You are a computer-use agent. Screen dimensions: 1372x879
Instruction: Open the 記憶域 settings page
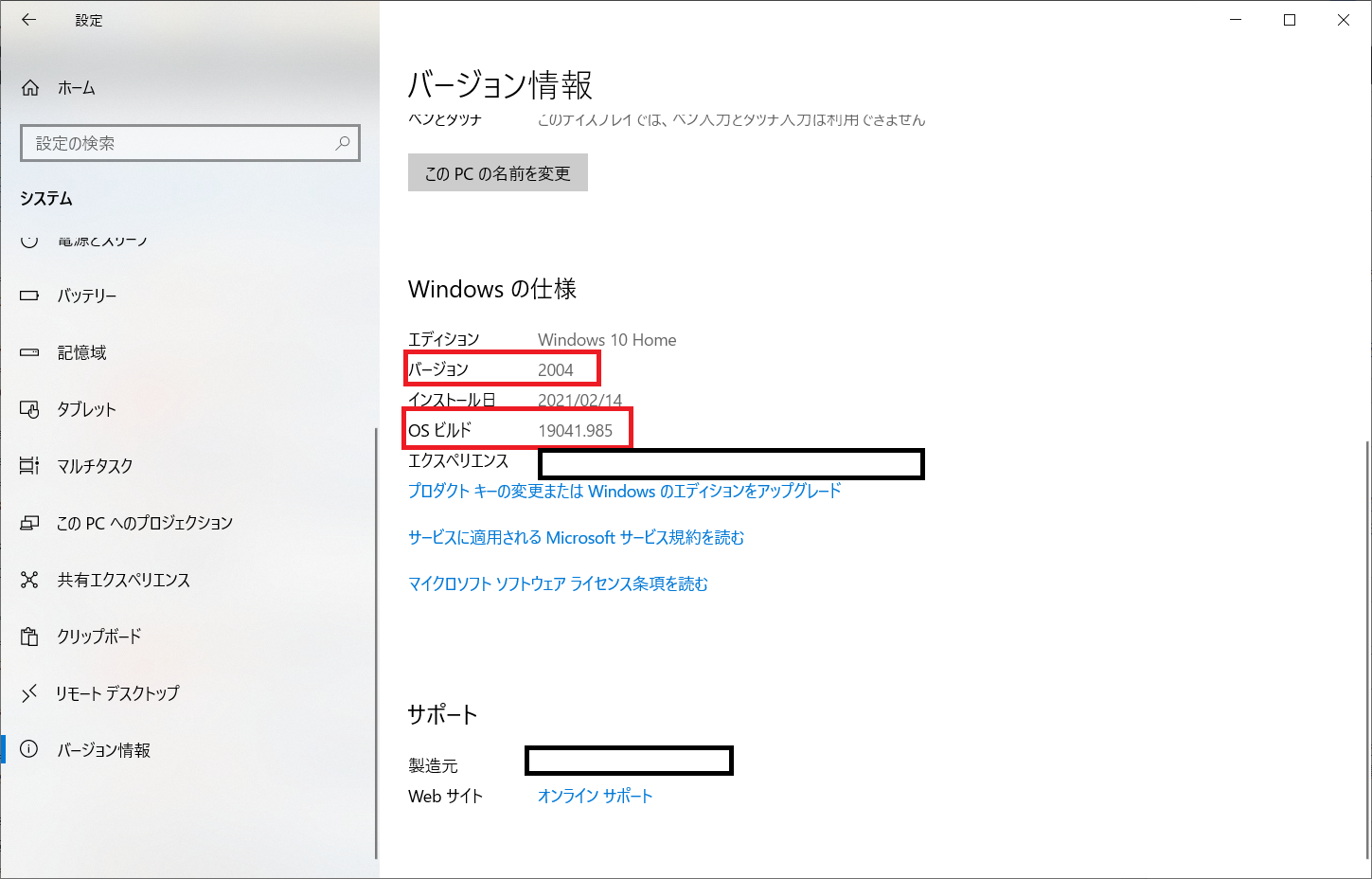pyautogui.click(x=189, y=352)
